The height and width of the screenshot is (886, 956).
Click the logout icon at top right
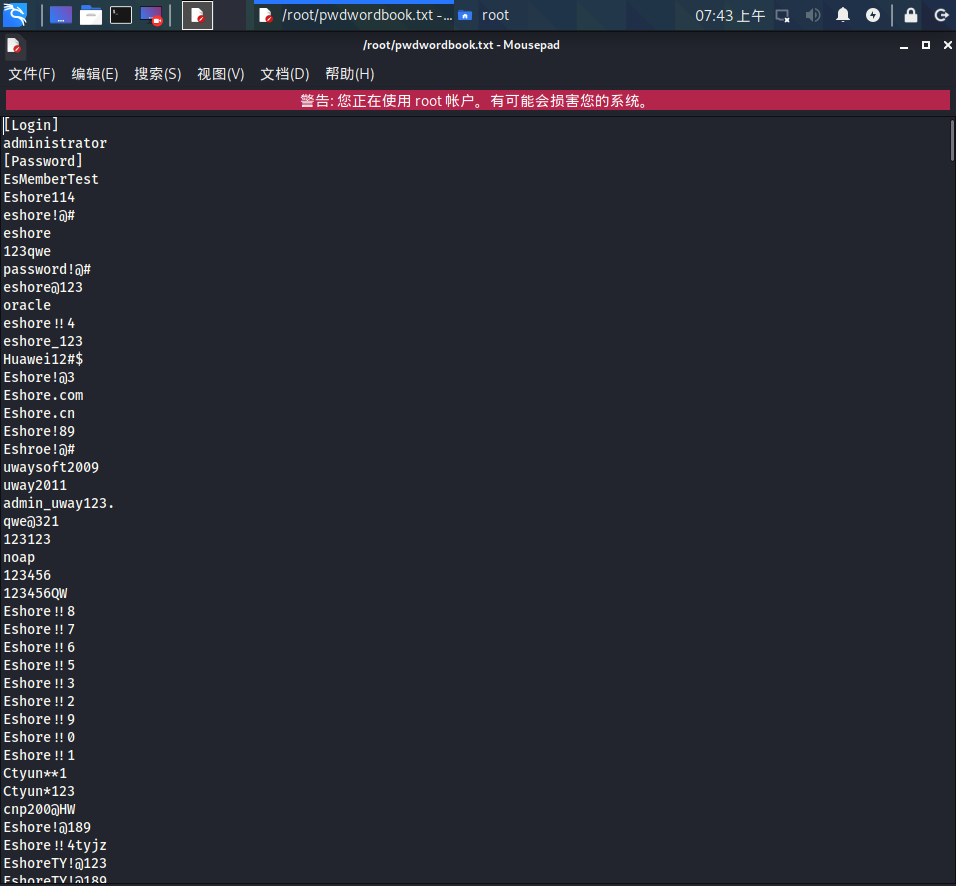(x=942, y=15)
